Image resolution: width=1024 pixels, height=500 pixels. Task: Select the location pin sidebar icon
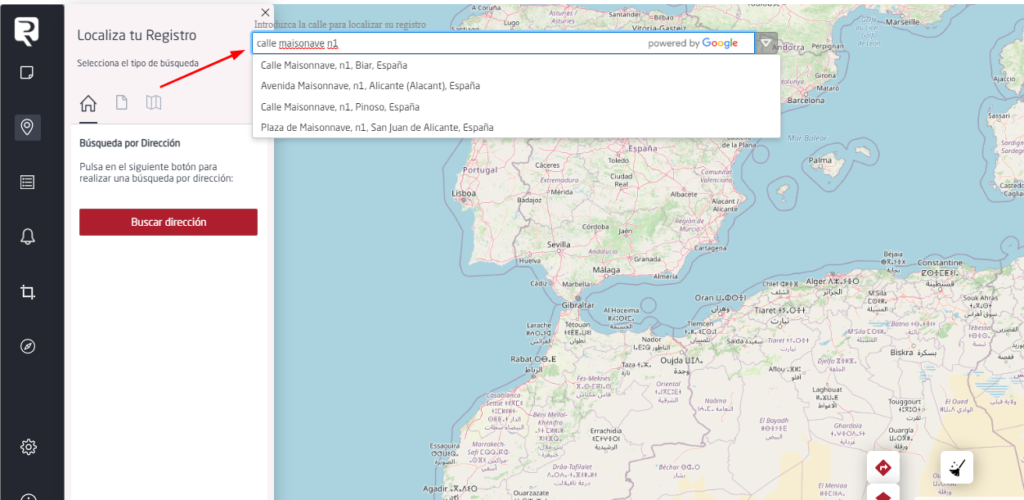(27, 127)
